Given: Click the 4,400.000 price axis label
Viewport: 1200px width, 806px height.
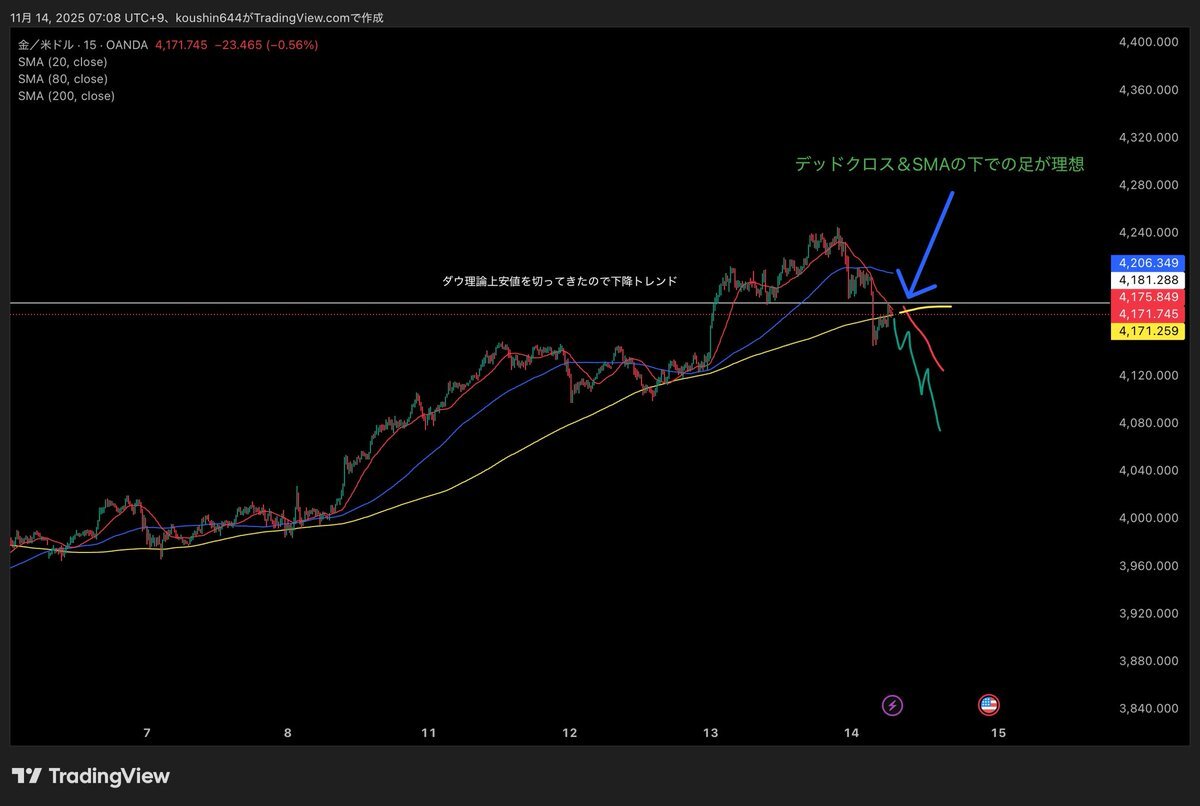Looking at the screenshot, I should point(1148,42).
